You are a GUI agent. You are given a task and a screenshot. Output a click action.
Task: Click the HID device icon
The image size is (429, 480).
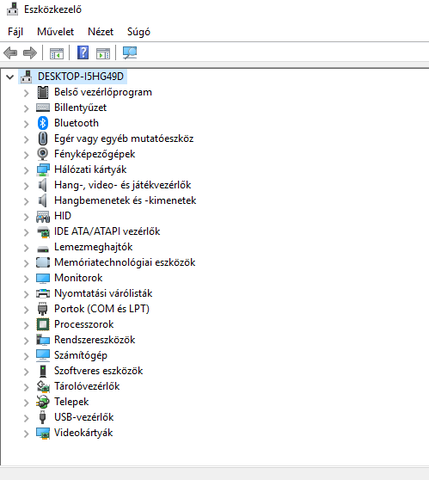43,216
